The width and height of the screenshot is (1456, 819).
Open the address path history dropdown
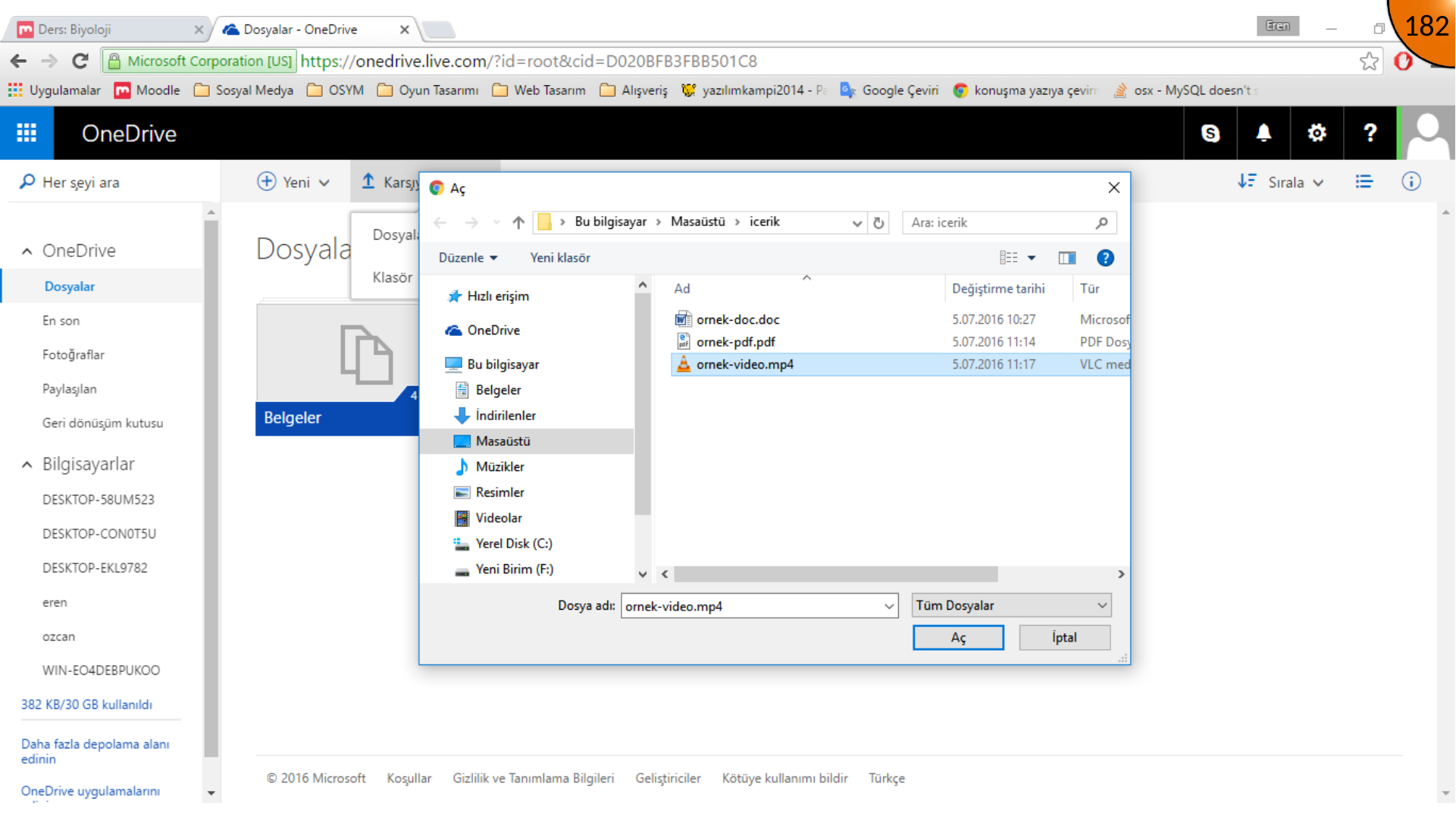pos(856,223)
